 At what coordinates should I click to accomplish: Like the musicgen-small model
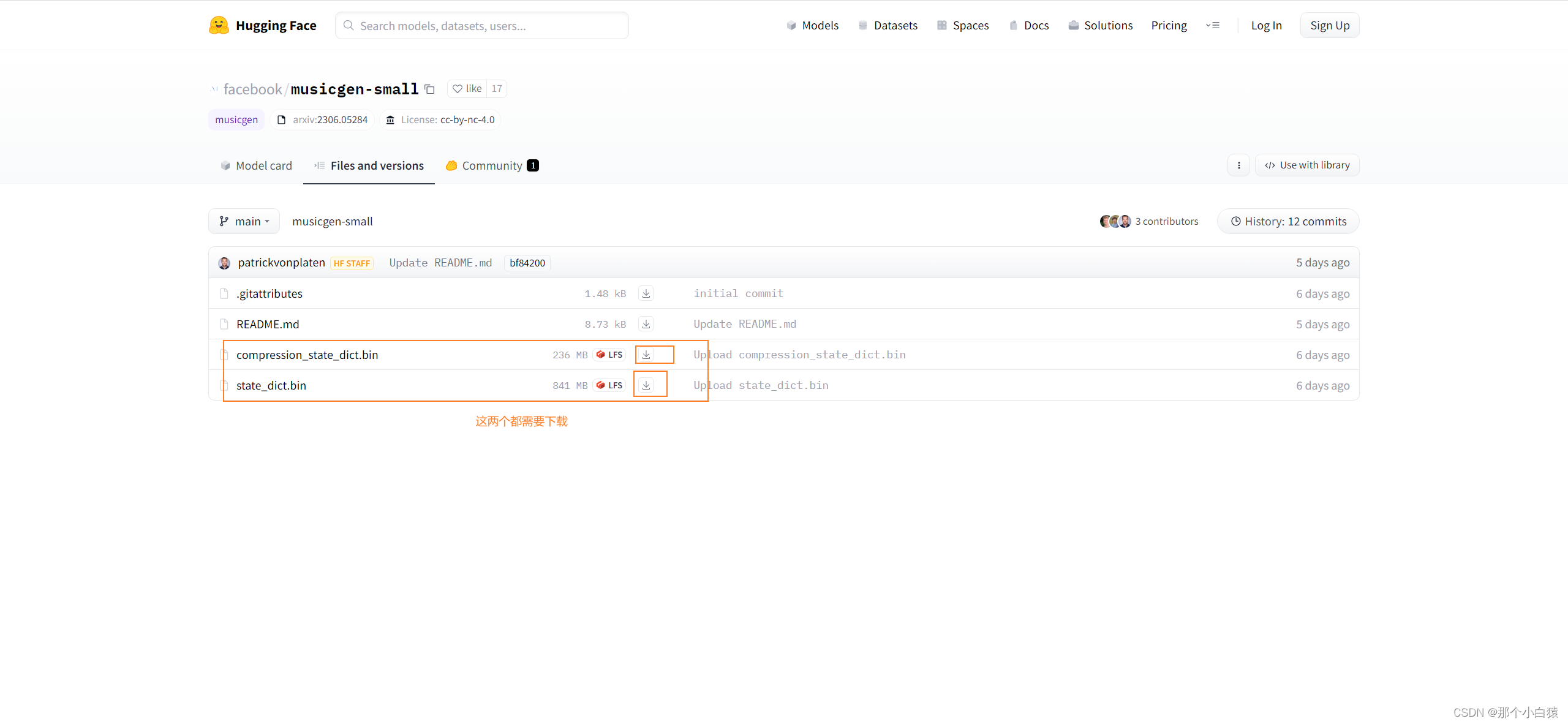pyautogui.click(x=467, y=89)
